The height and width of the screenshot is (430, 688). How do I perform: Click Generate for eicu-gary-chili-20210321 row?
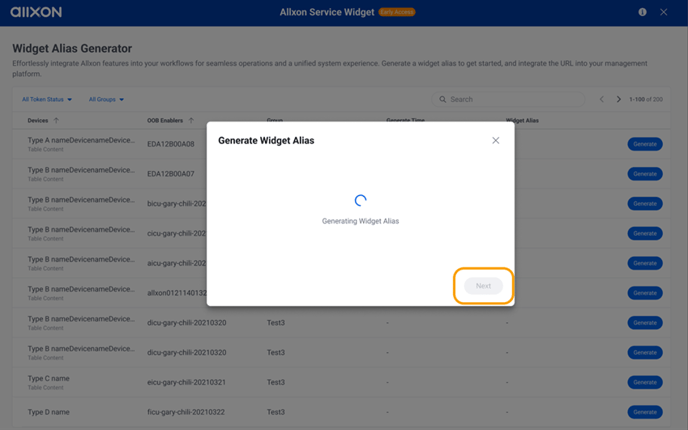click(x=645, y=382)
